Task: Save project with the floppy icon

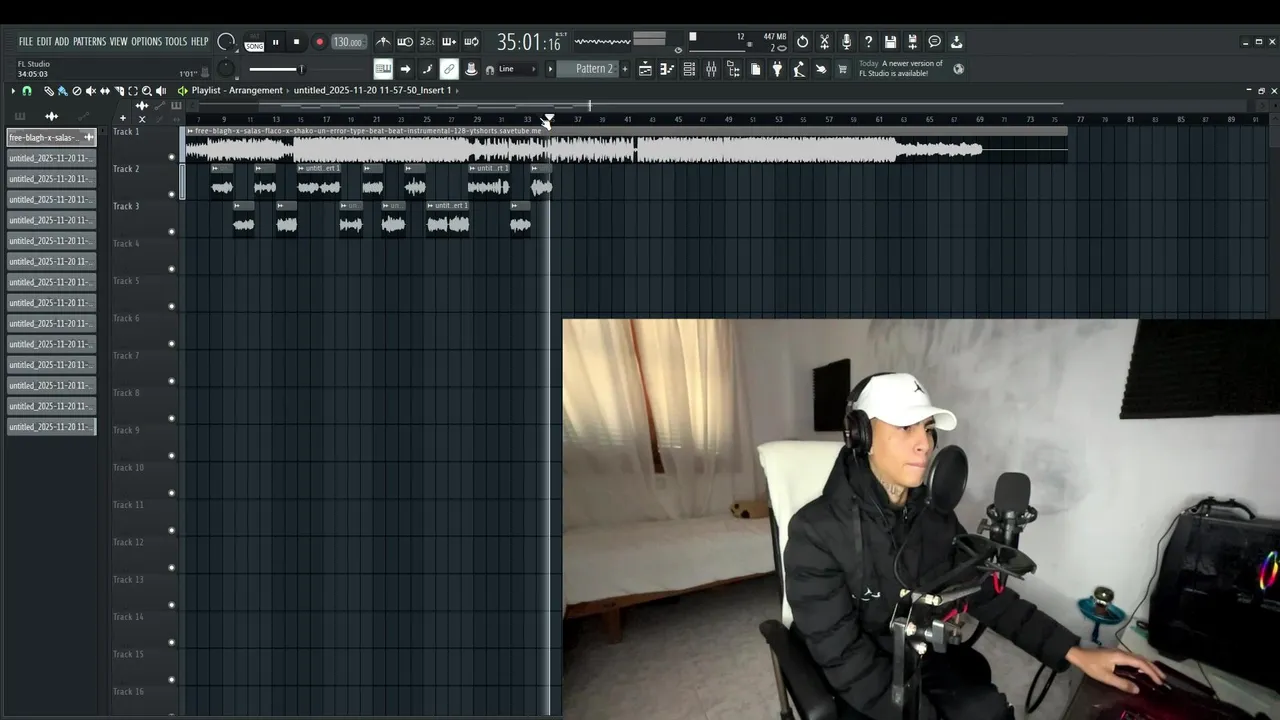Action: click(x=891, y=42)
